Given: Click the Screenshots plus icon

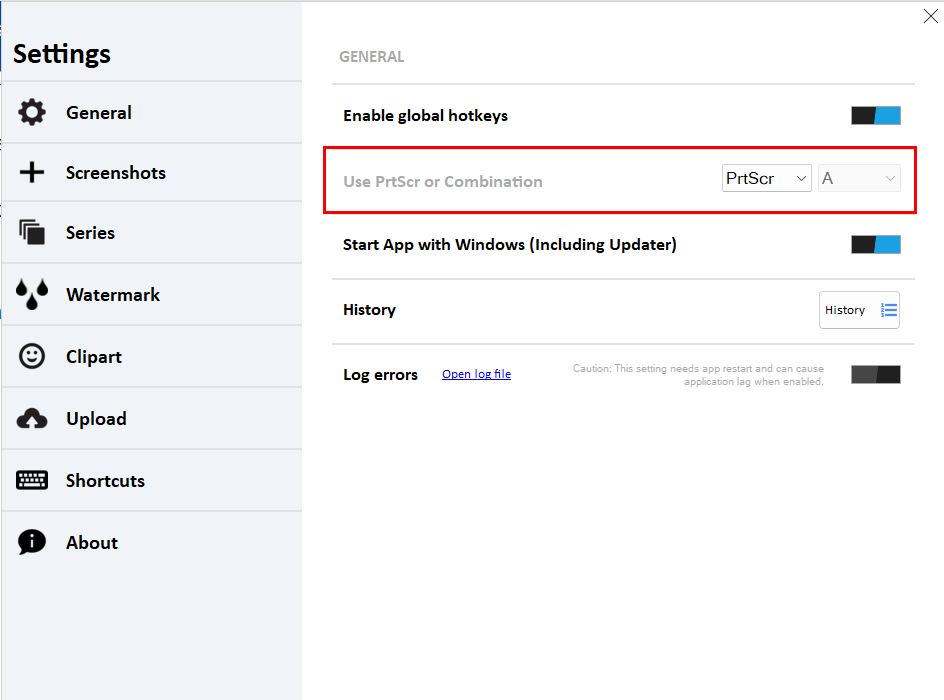Looking at the screenshot, I should (x=32, y=172).
